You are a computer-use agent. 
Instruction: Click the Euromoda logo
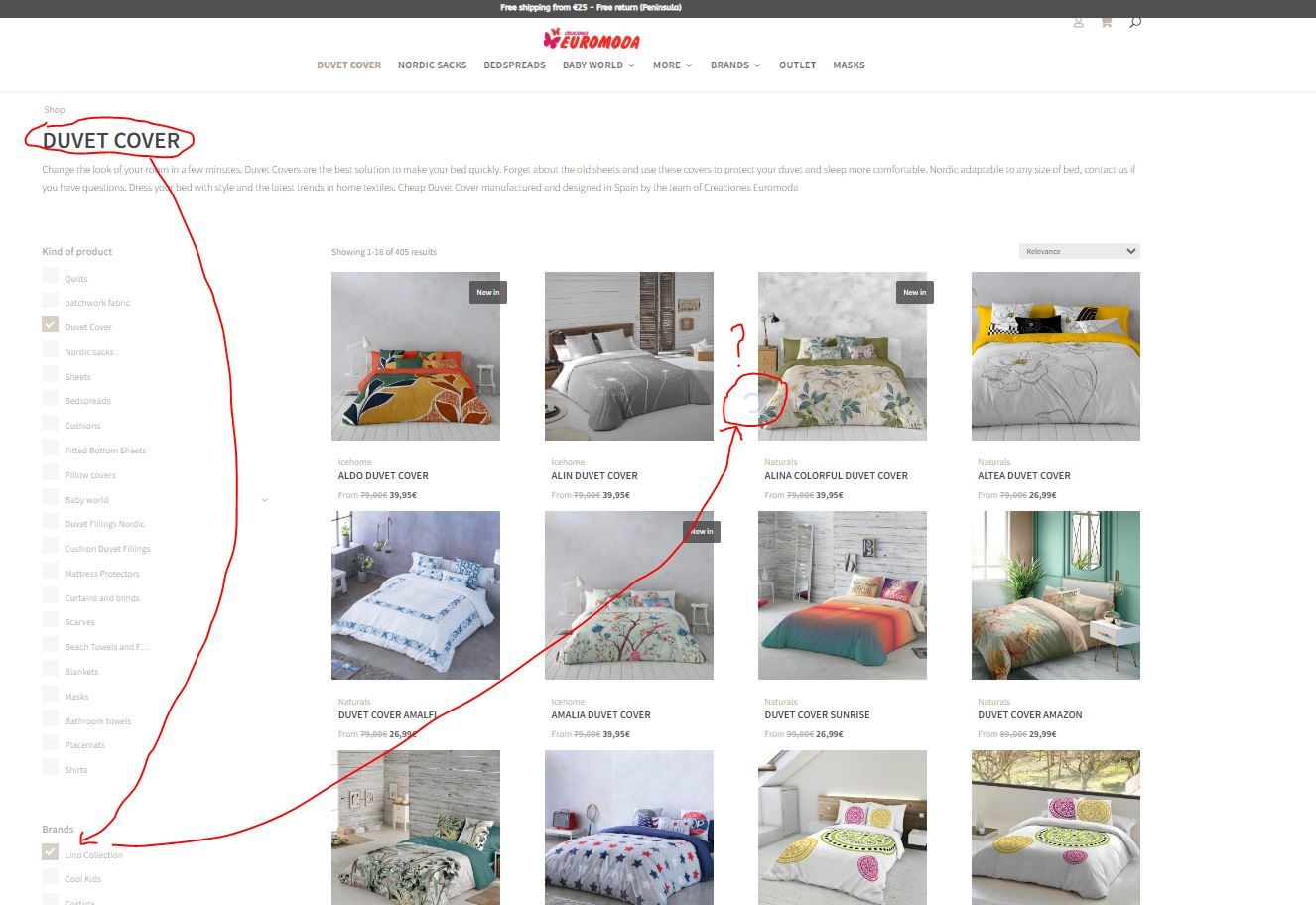click(x=592, y=40)
